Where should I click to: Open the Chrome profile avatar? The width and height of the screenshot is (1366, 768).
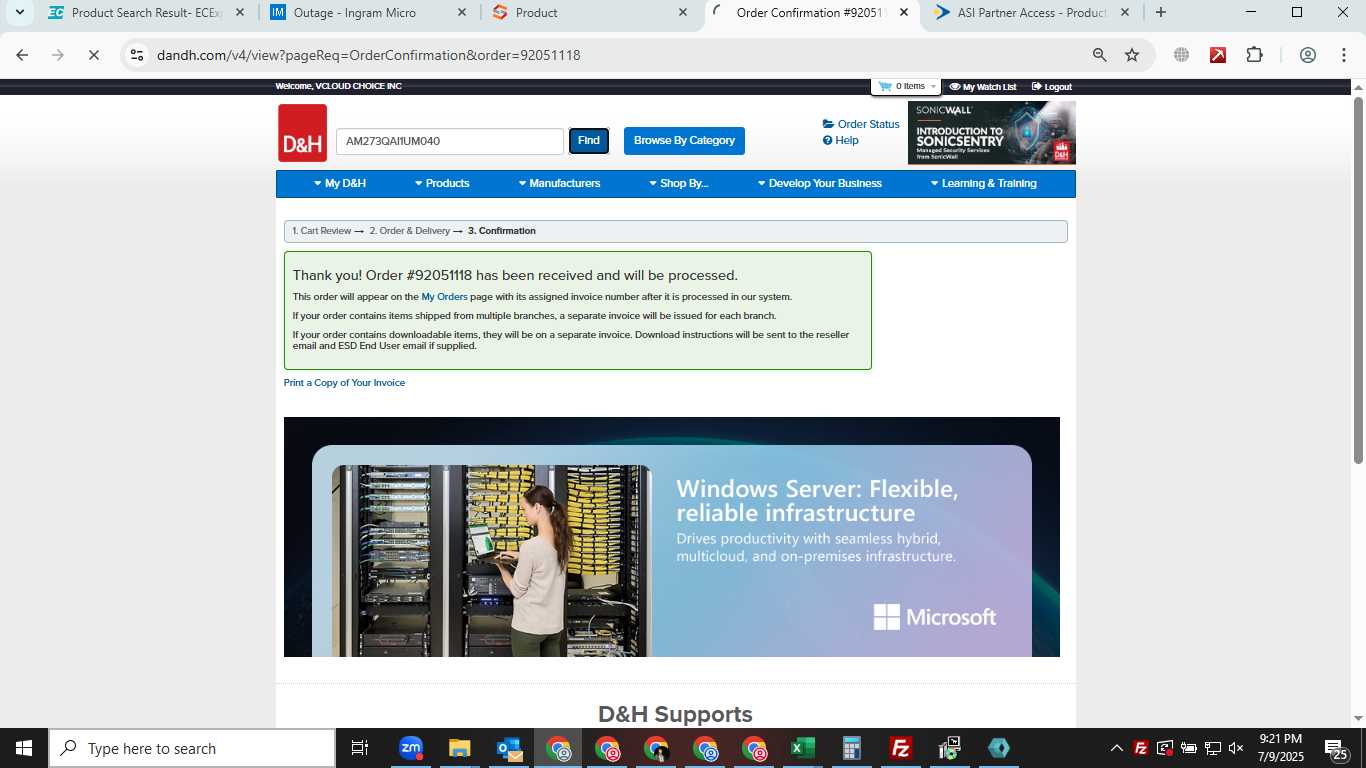(1308, 55)
